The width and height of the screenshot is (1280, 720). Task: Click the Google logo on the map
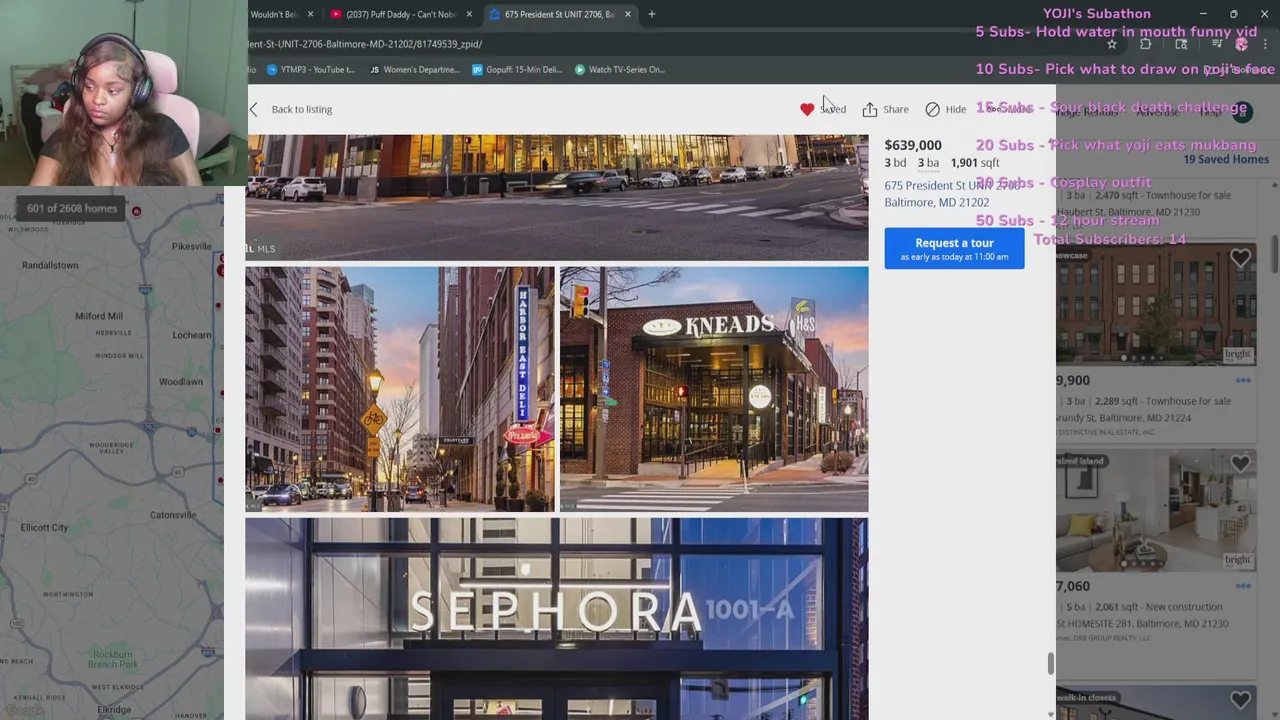(24, 711)
